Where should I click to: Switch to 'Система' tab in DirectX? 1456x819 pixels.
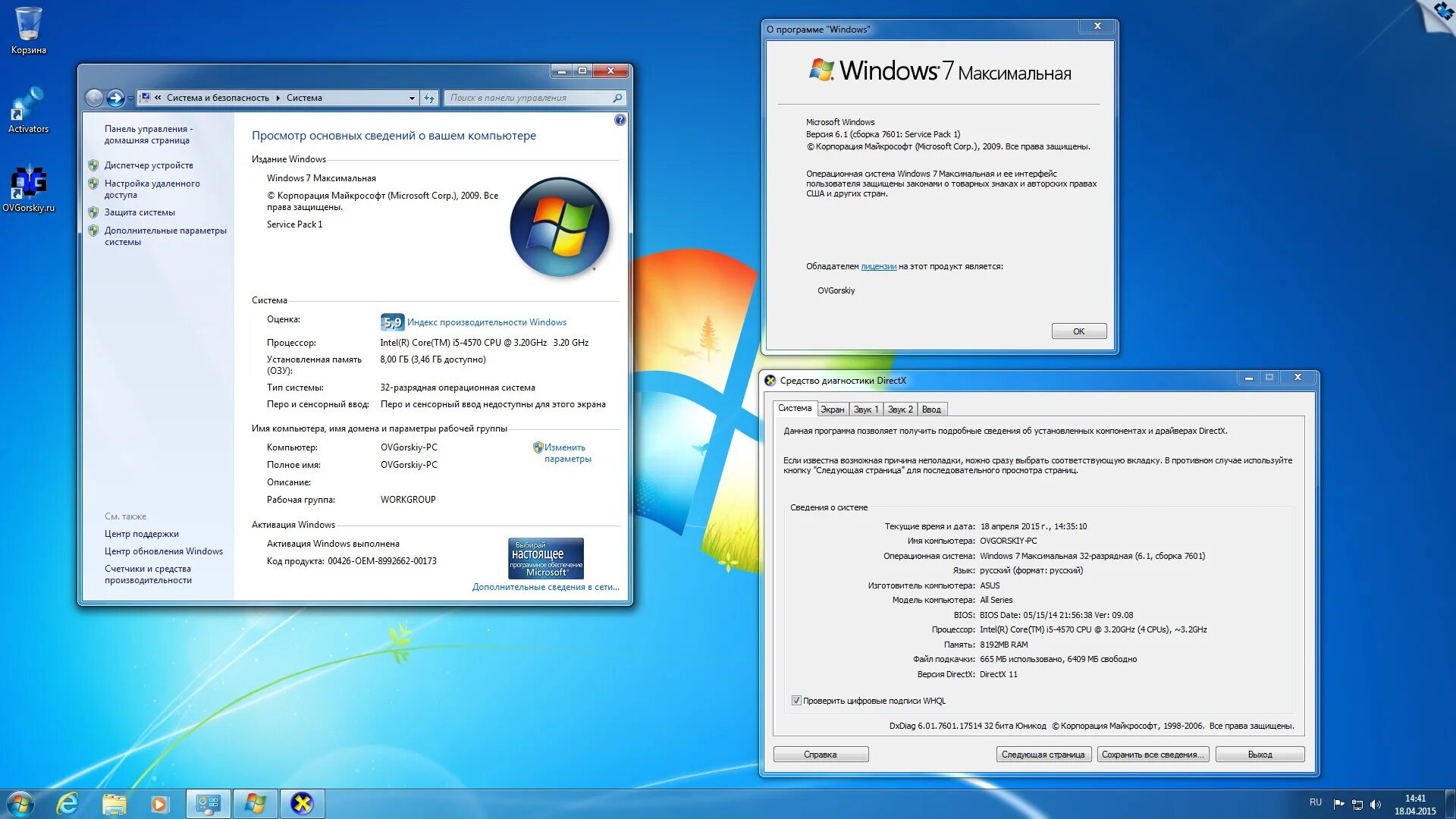[794, 408]
